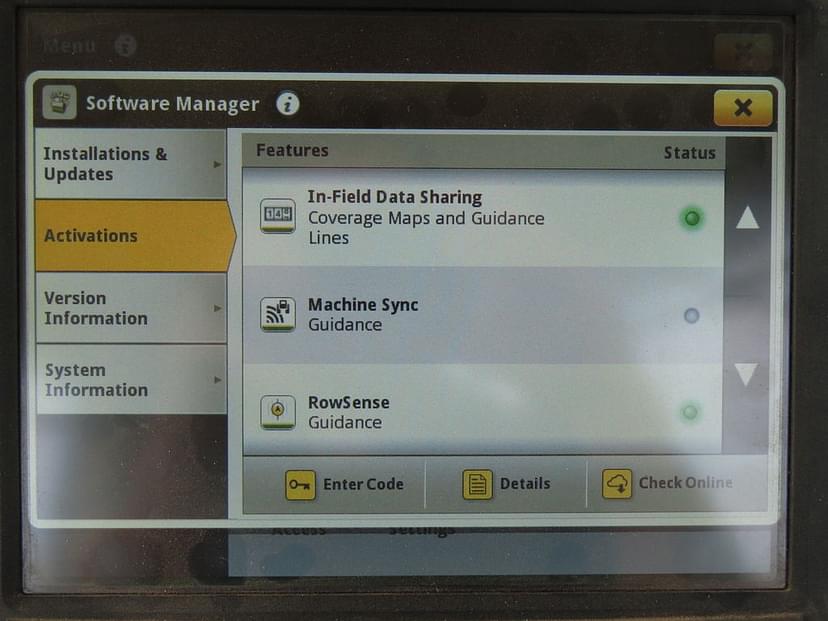The height and width of the screenshot is (621, 828).
Task: Click Check Online cloud icon
Action: click(x=617, y=484)
